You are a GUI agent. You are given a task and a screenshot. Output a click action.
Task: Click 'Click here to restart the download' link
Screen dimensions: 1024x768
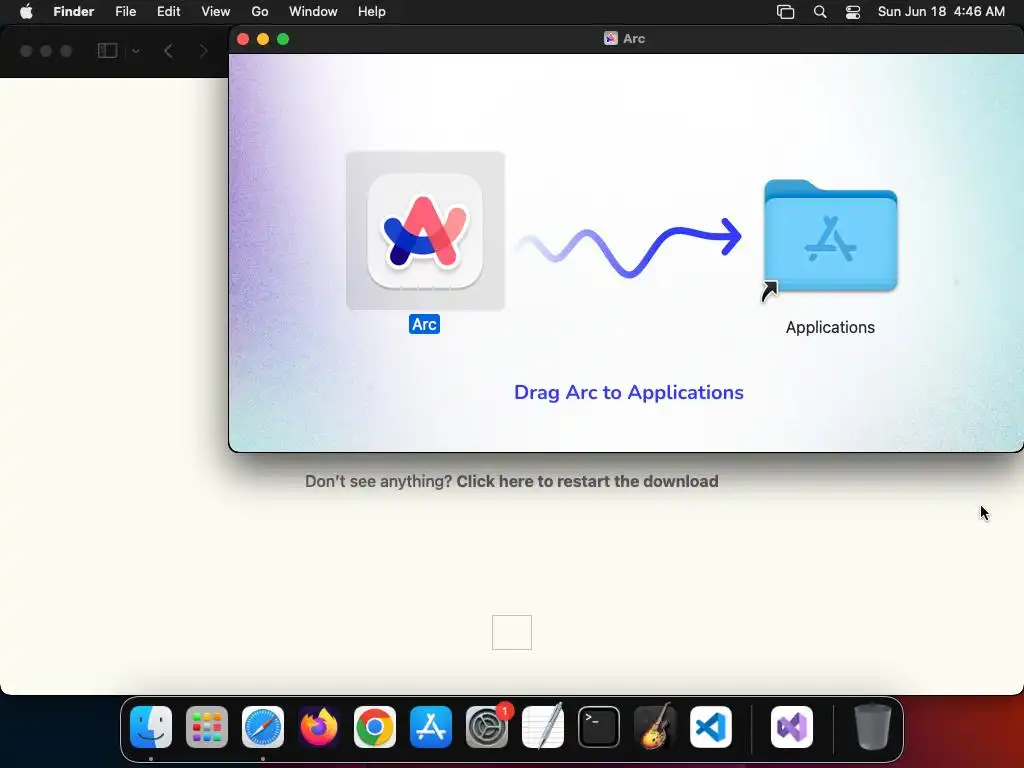[x=587, y=481]
